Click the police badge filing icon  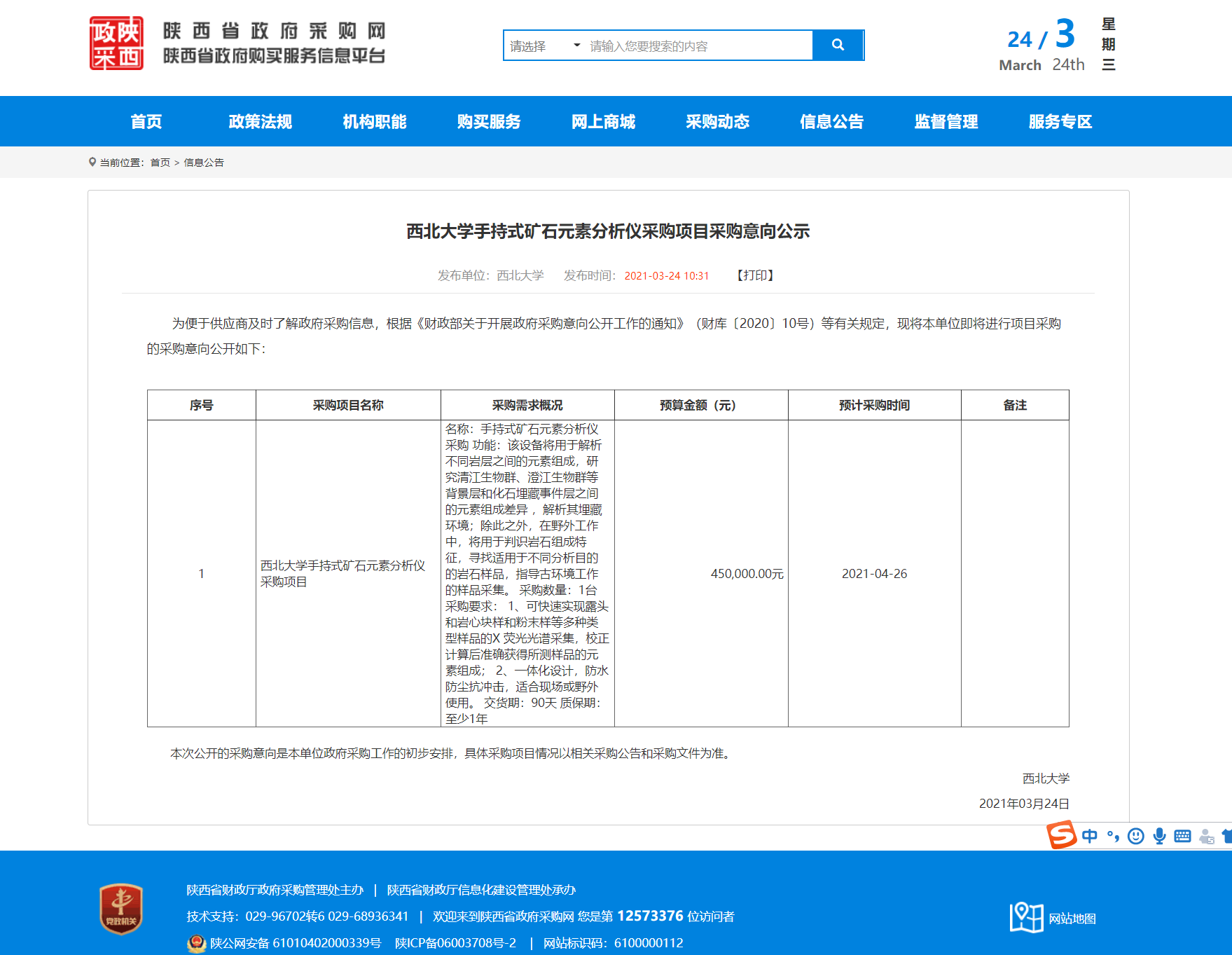click(196, 943)
